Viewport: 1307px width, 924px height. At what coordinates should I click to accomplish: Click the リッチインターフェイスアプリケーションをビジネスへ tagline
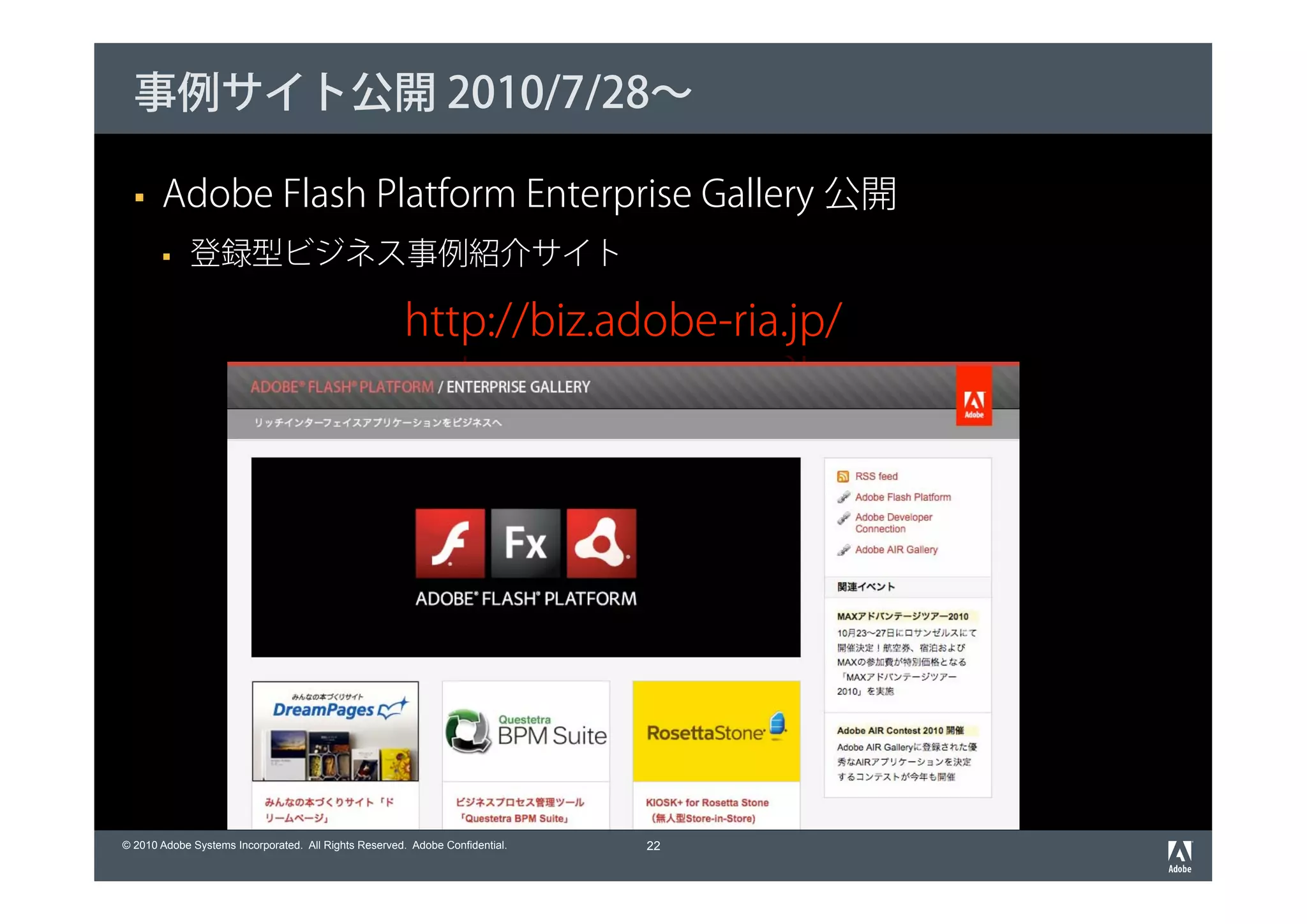[378, 423]
